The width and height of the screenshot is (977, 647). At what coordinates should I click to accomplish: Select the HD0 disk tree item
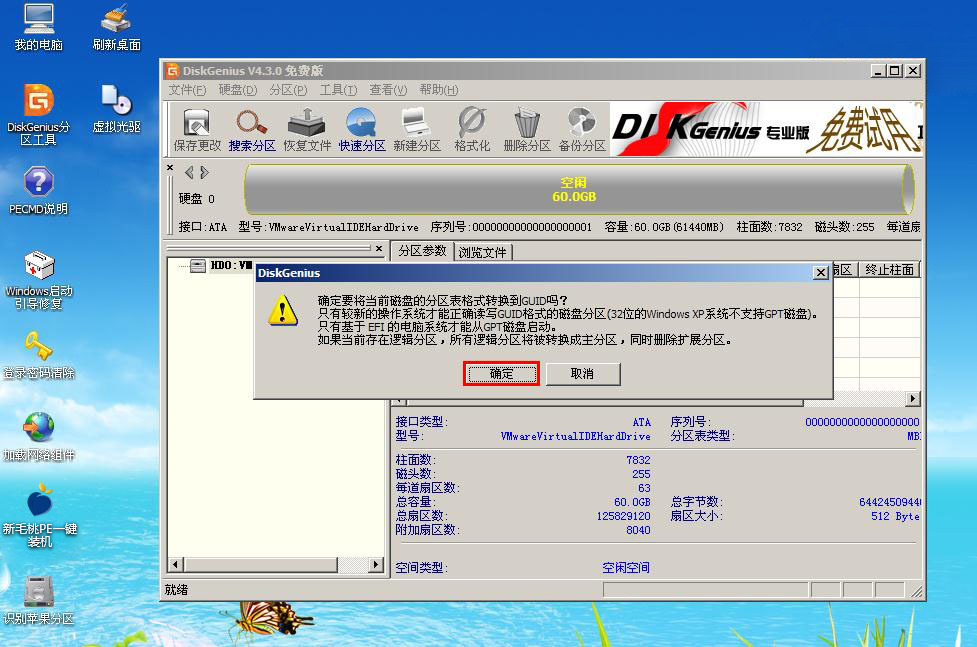222,266
